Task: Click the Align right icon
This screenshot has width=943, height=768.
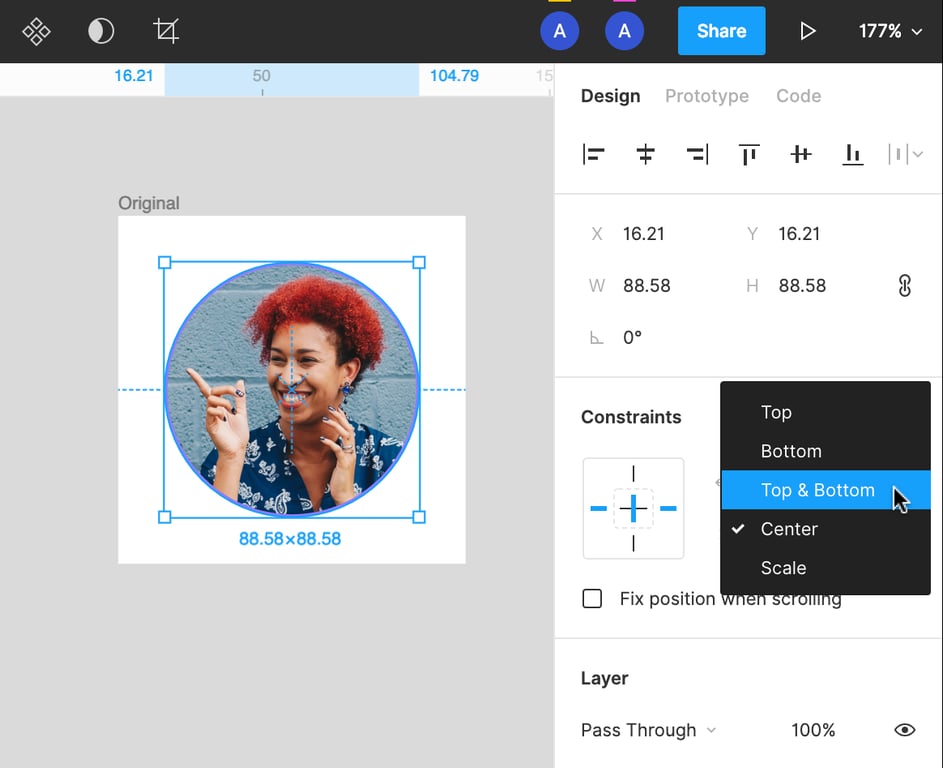Action: 697,154
